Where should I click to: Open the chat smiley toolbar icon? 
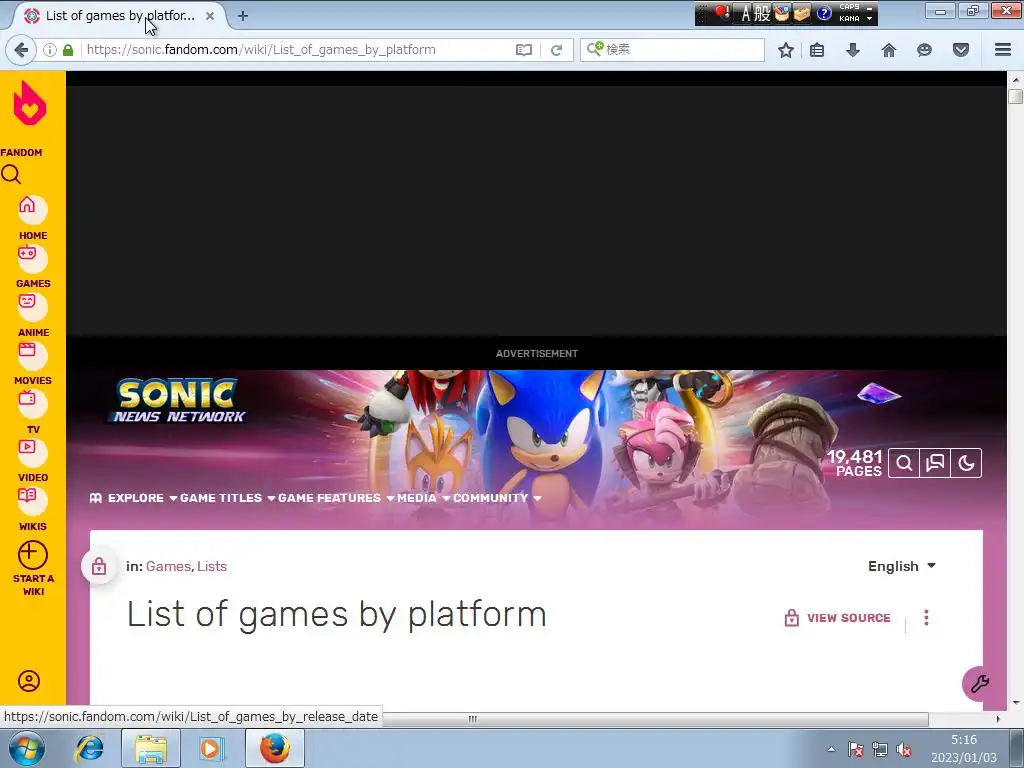pos(924,50)
